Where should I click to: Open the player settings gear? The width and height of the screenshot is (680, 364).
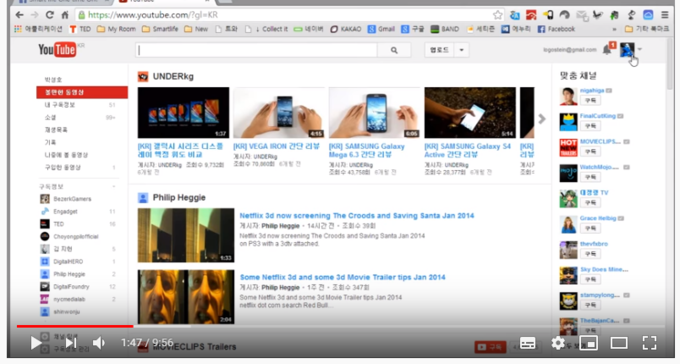click(x=558, y=343)
